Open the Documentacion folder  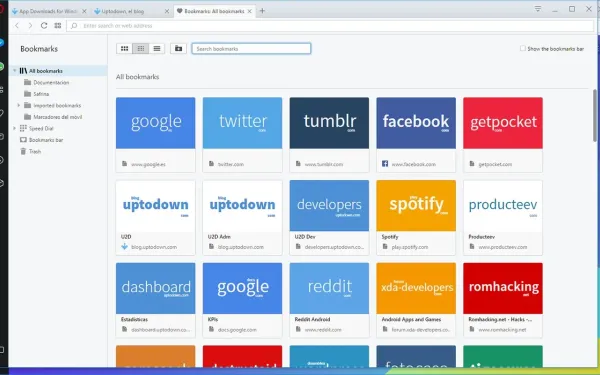(x=51, y=83)
